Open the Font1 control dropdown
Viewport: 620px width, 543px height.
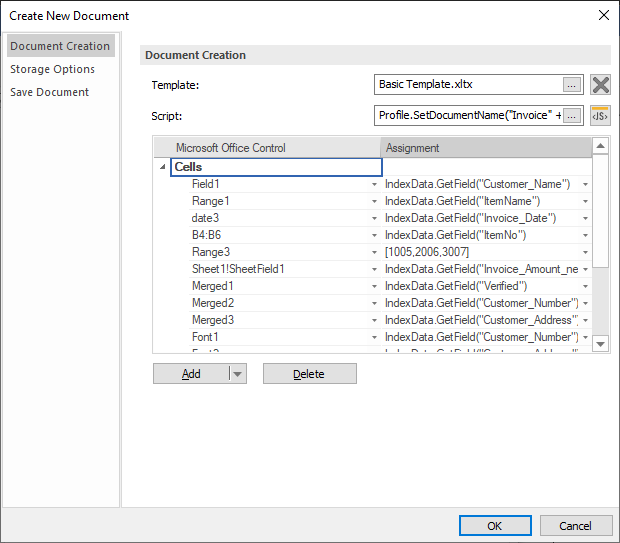click(374, 337)
